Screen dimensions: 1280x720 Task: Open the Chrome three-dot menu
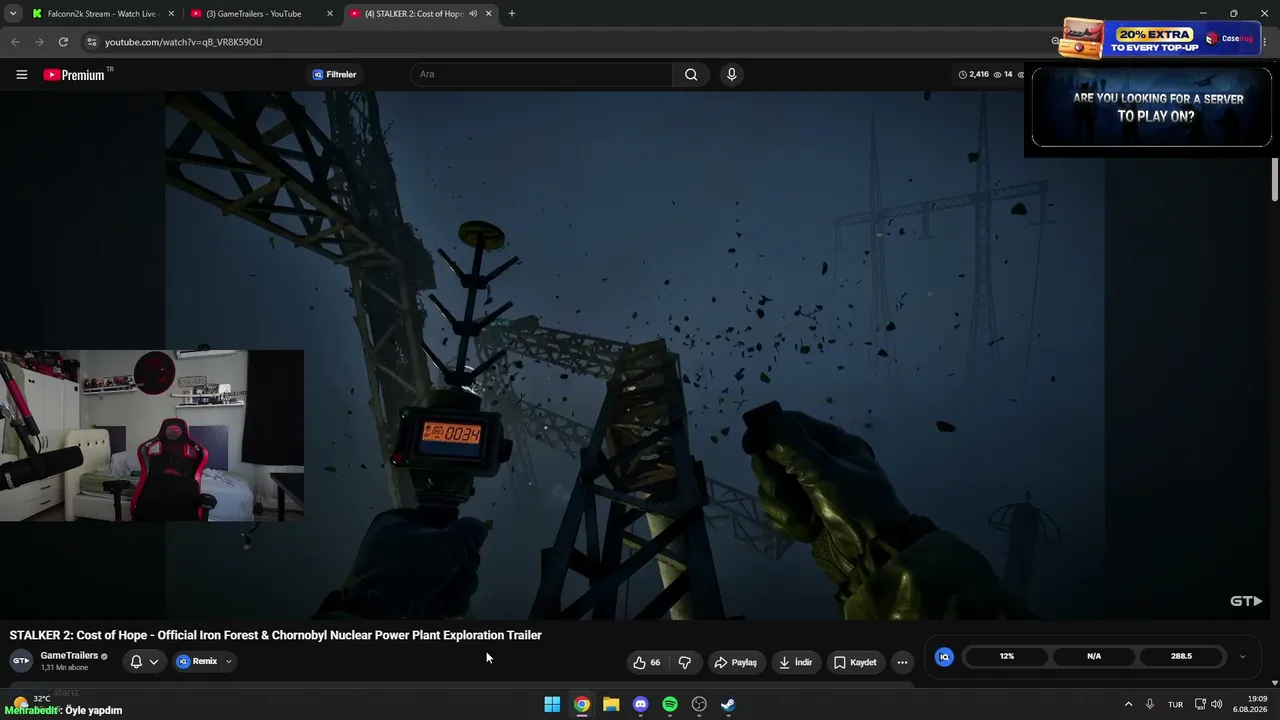click(1265, 42)
